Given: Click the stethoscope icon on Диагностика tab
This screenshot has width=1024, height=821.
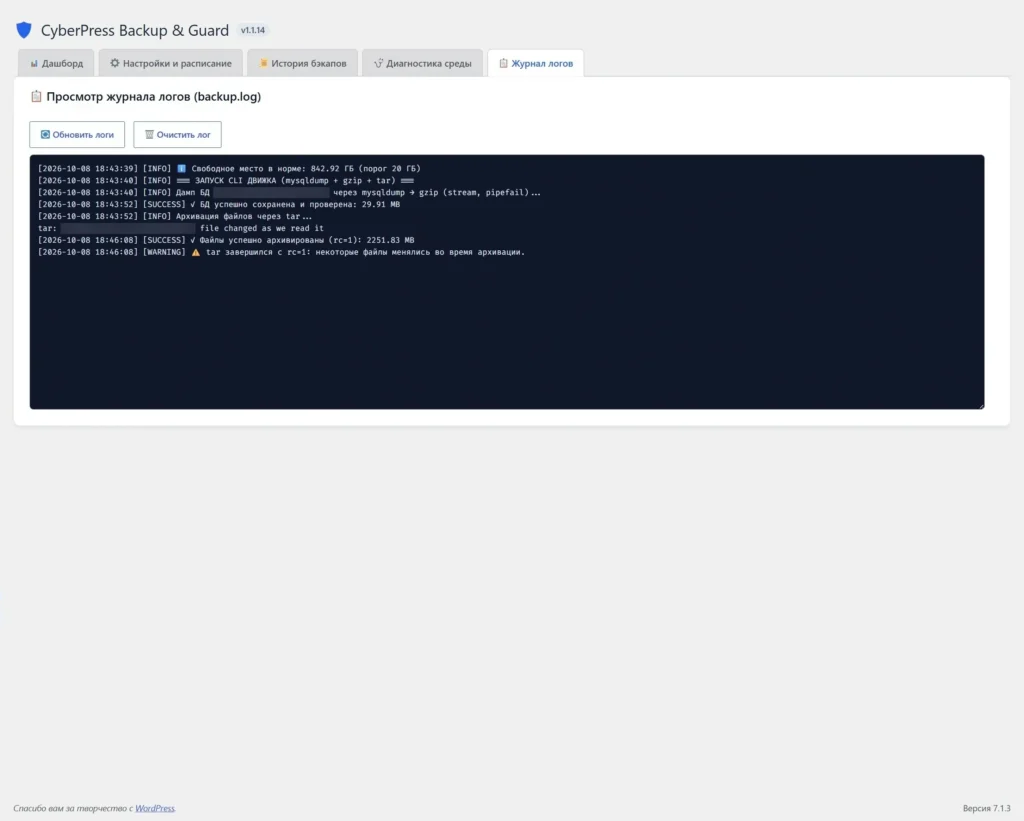Looking at the screenshot, I should coord(378,63).
